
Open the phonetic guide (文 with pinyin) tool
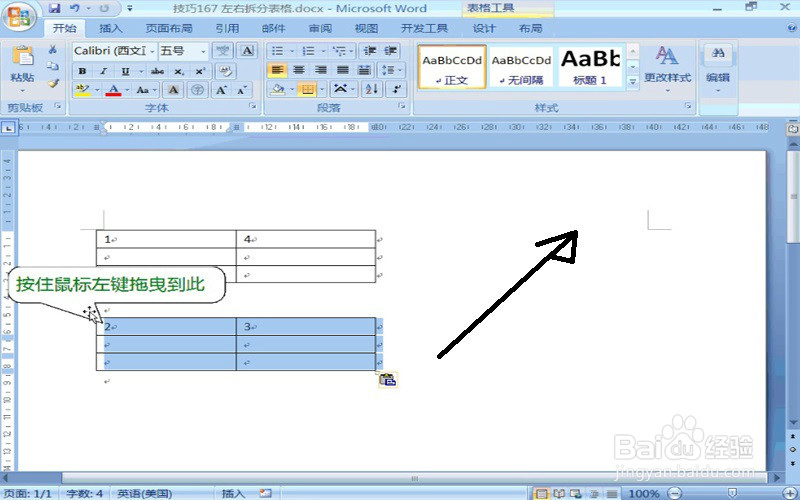(222, 51)
